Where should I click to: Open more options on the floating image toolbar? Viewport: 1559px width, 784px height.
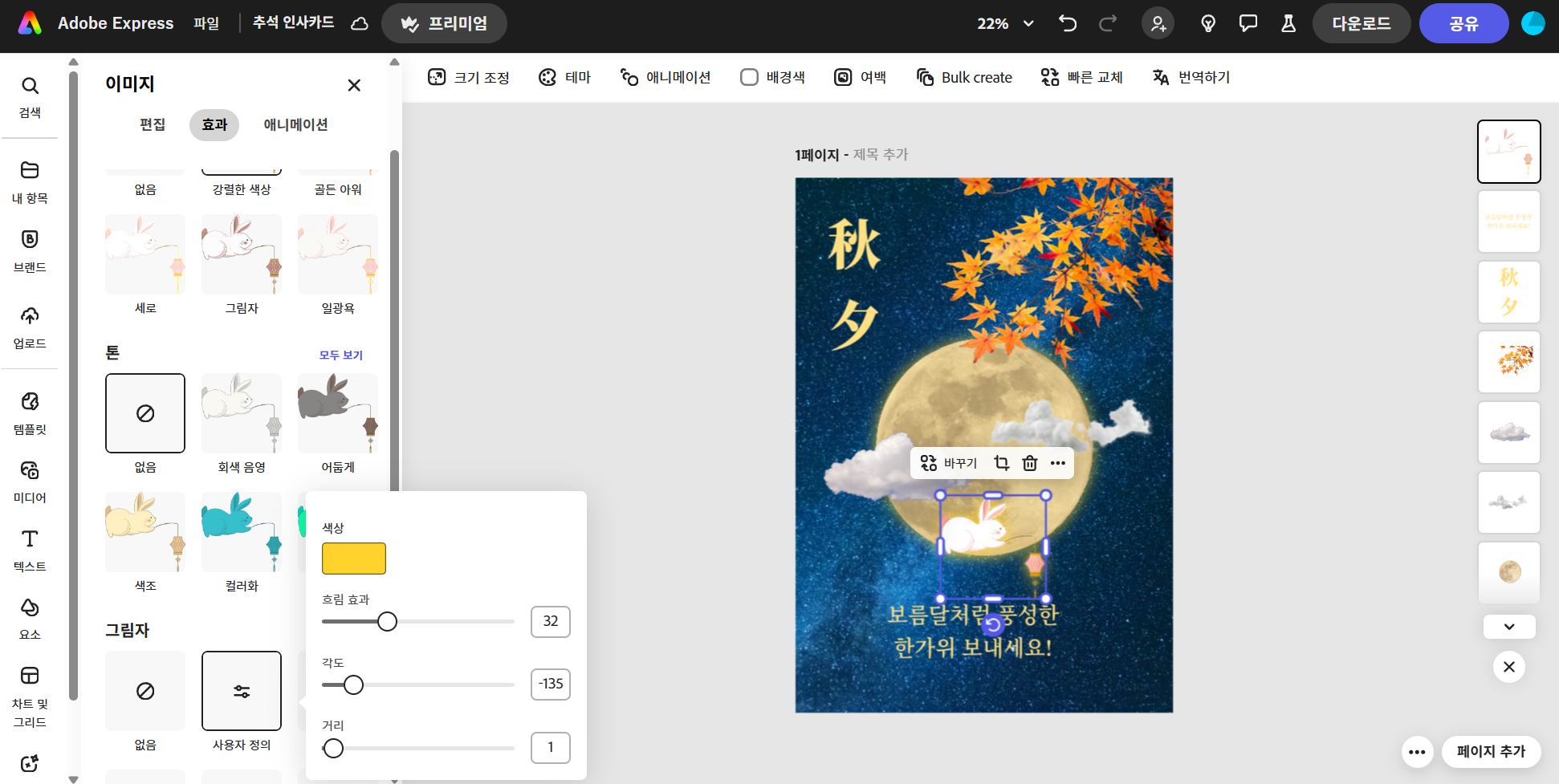[1058, 463]
